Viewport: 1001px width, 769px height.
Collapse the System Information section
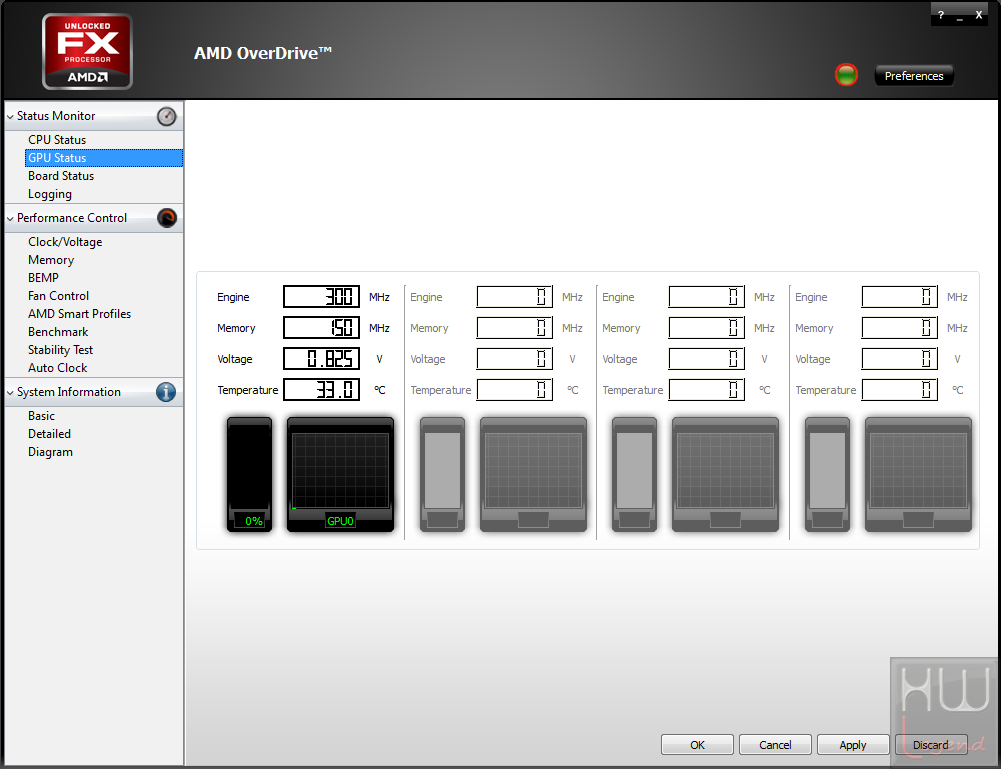coord(10,393)
